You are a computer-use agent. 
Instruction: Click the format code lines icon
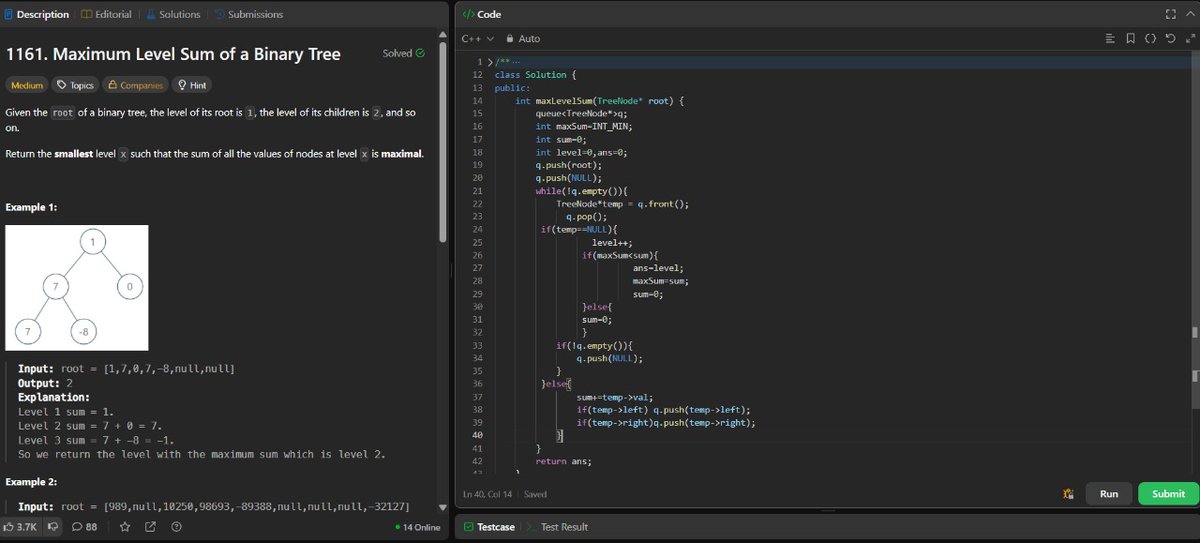(1110, 38)
